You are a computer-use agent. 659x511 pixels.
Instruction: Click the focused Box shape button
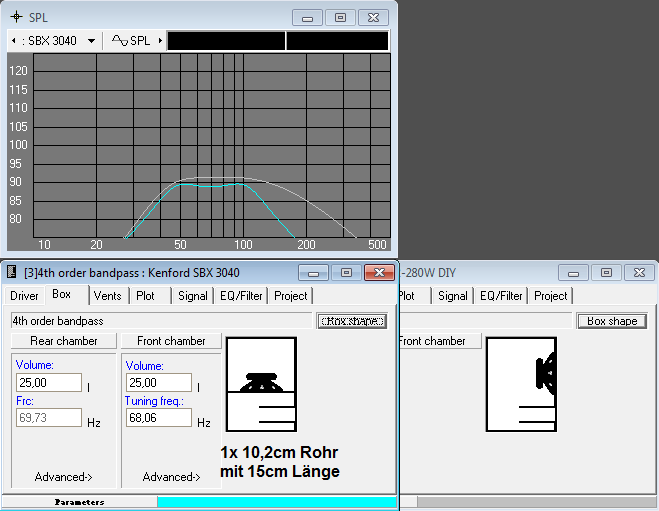[352, 321]
